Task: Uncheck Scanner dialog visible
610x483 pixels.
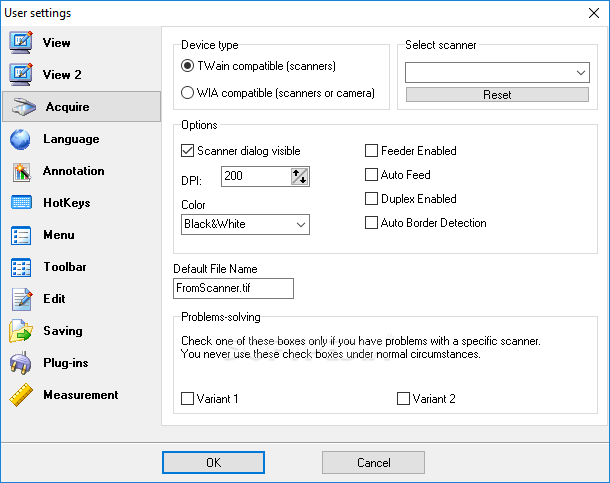Action: pos(188,150)
